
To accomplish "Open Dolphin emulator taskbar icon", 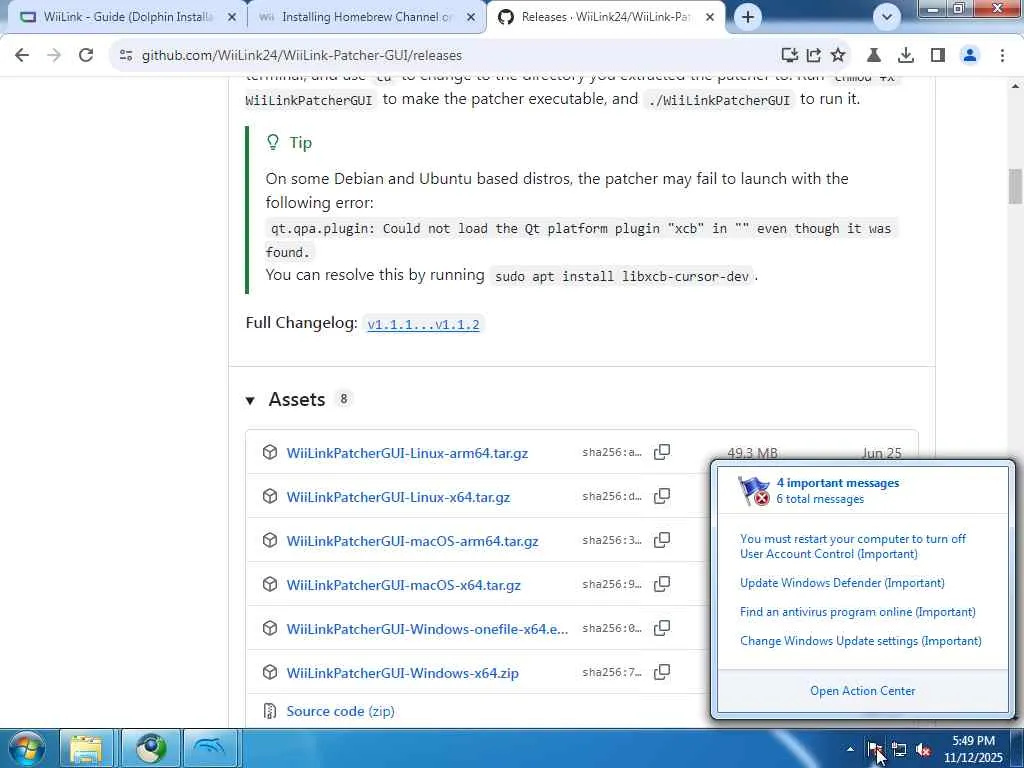I will (210, 748).
